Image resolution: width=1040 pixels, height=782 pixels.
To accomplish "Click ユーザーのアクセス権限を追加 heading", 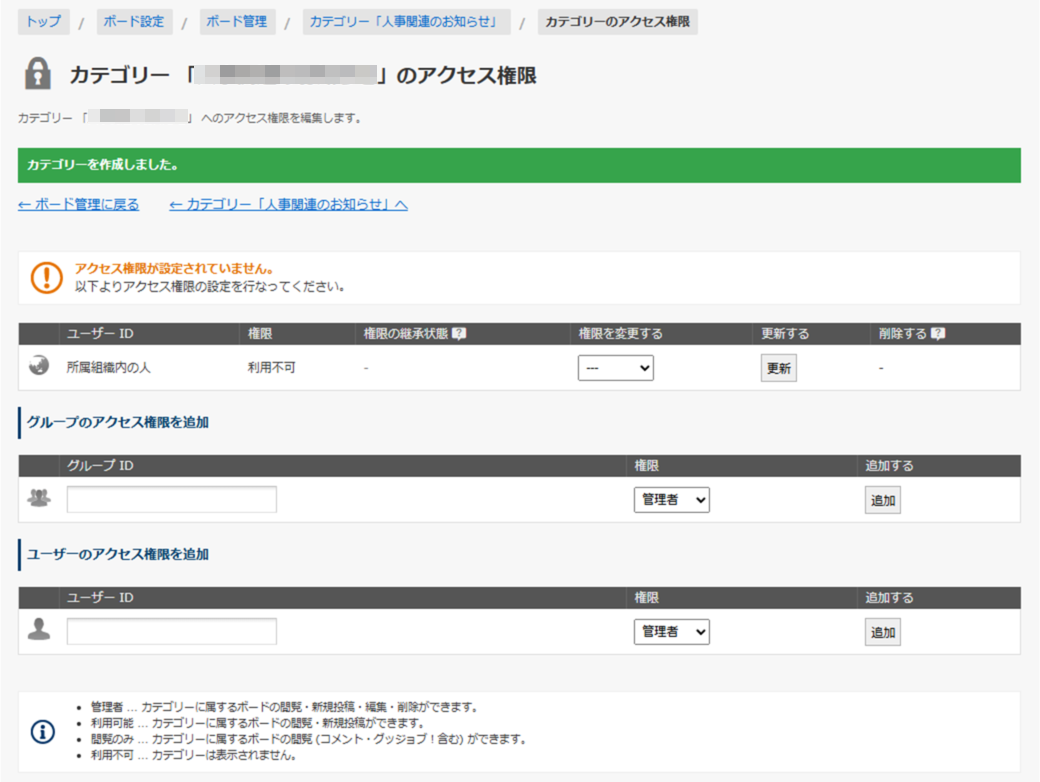I will 118,554.
